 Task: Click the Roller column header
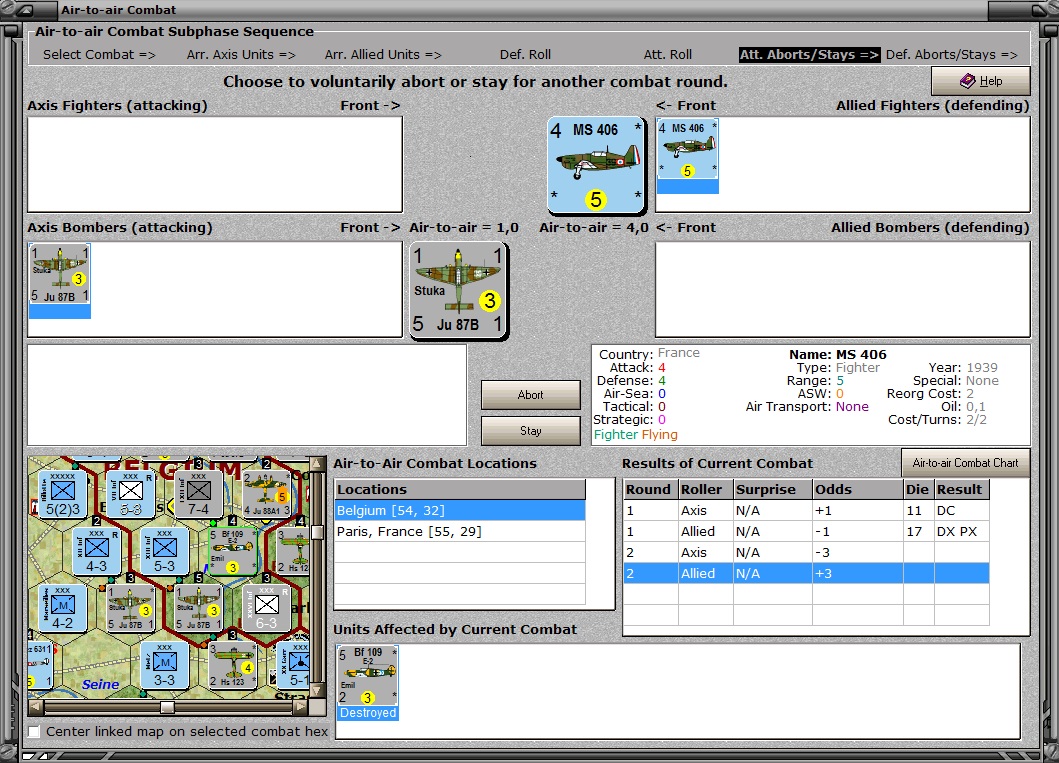tap(706, 490)
